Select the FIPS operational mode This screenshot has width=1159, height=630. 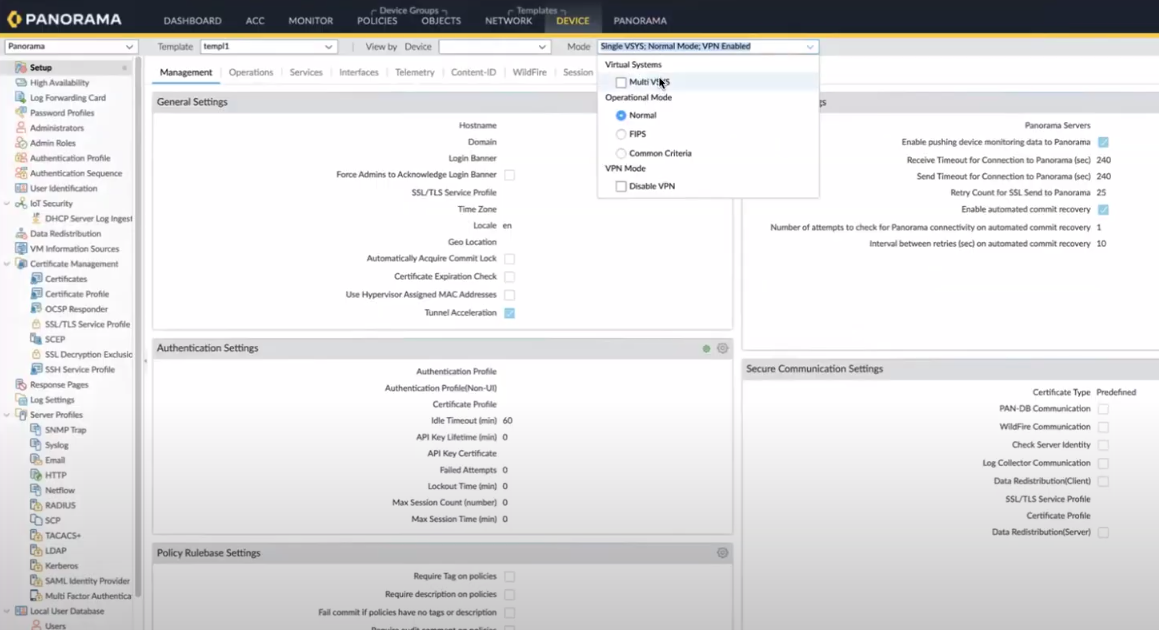pyautogui.click(x=621, y=134)
